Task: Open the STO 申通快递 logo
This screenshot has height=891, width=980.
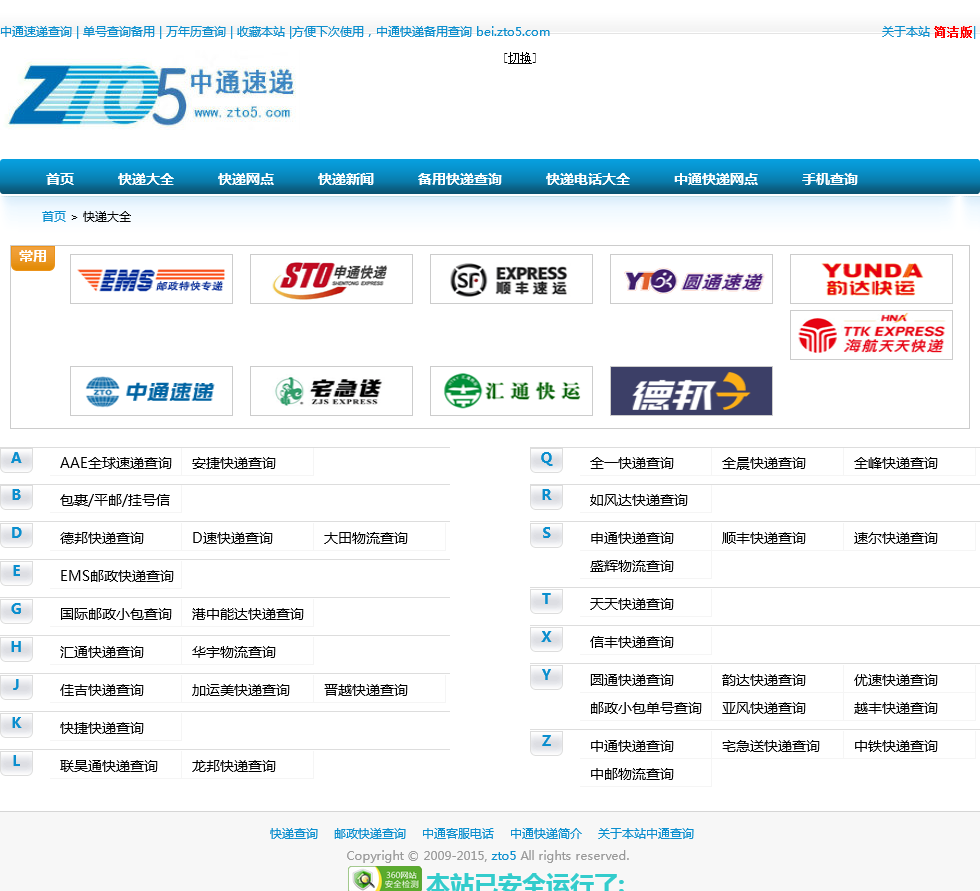Action: [331, 279]
